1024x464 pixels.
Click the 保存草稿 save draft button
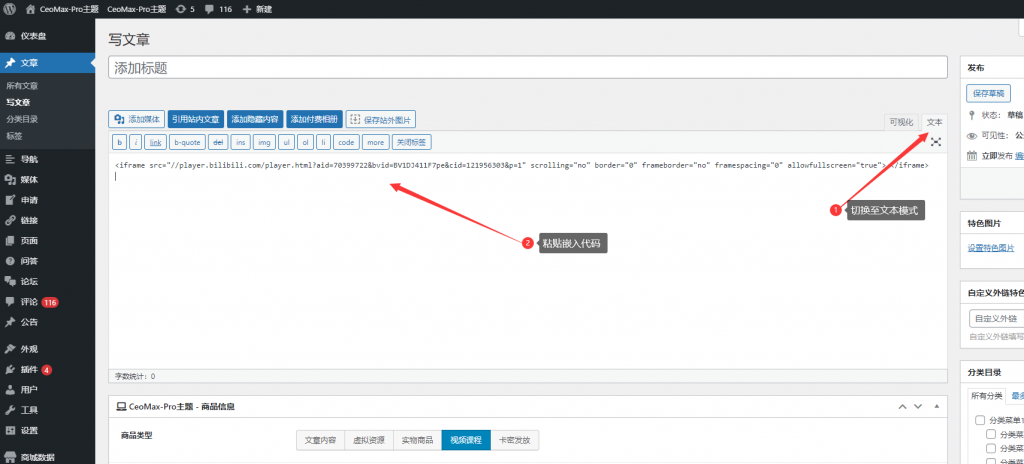click(x=988, y=93)
